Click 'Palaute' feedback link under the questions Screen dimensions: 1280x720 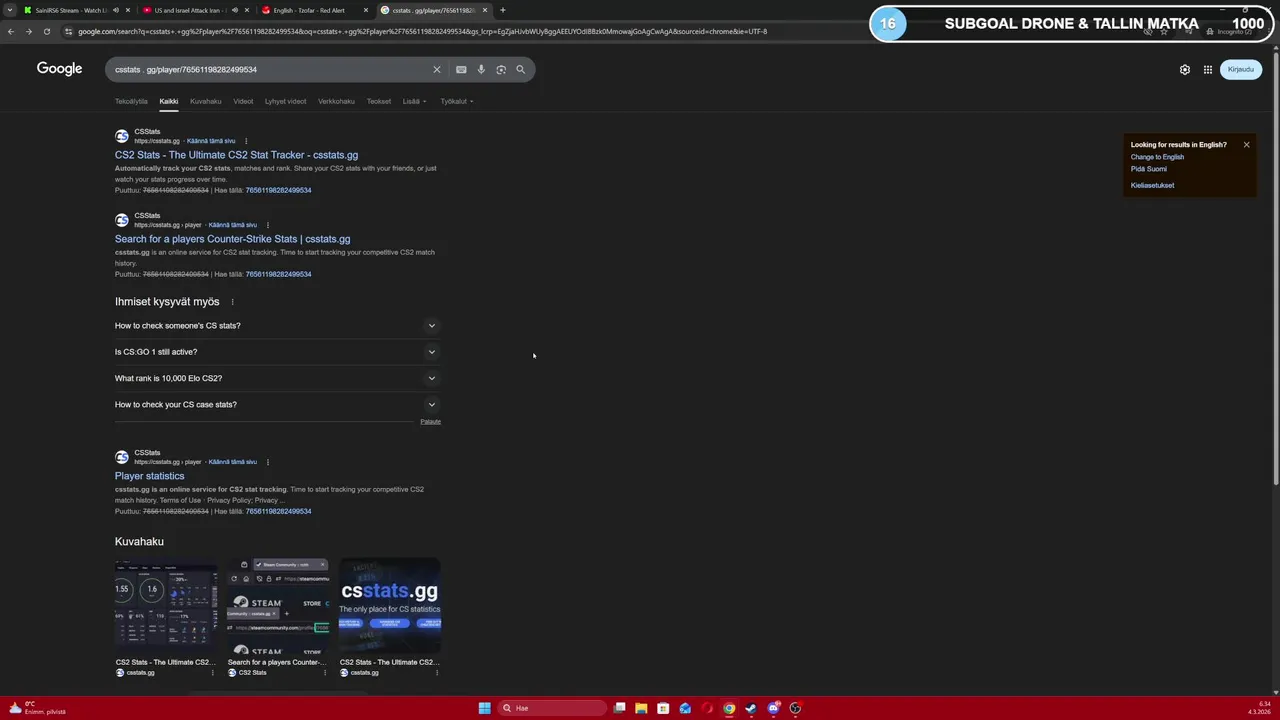[430, 422]
